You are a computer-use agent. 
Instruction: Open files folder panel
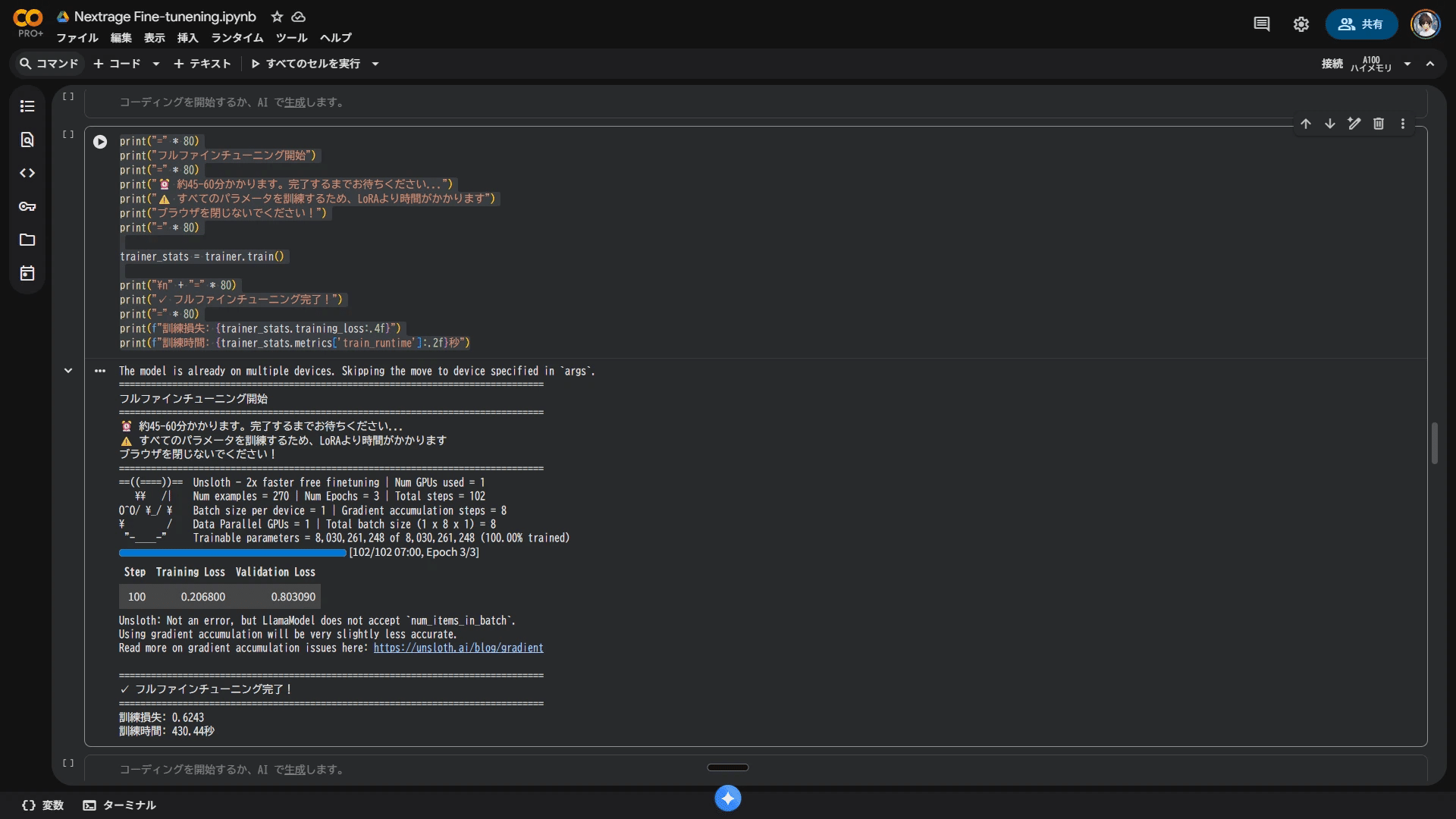(x=27, y=240)
